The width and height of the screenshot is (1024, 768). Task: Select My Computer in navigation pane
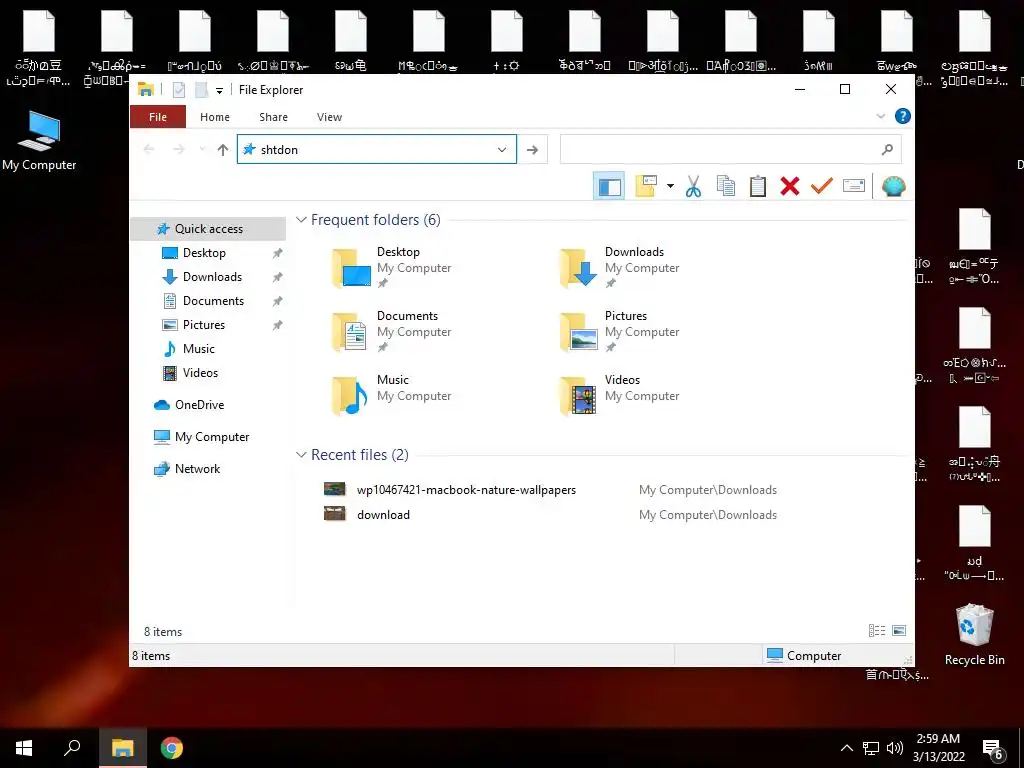tap(212, 437)
